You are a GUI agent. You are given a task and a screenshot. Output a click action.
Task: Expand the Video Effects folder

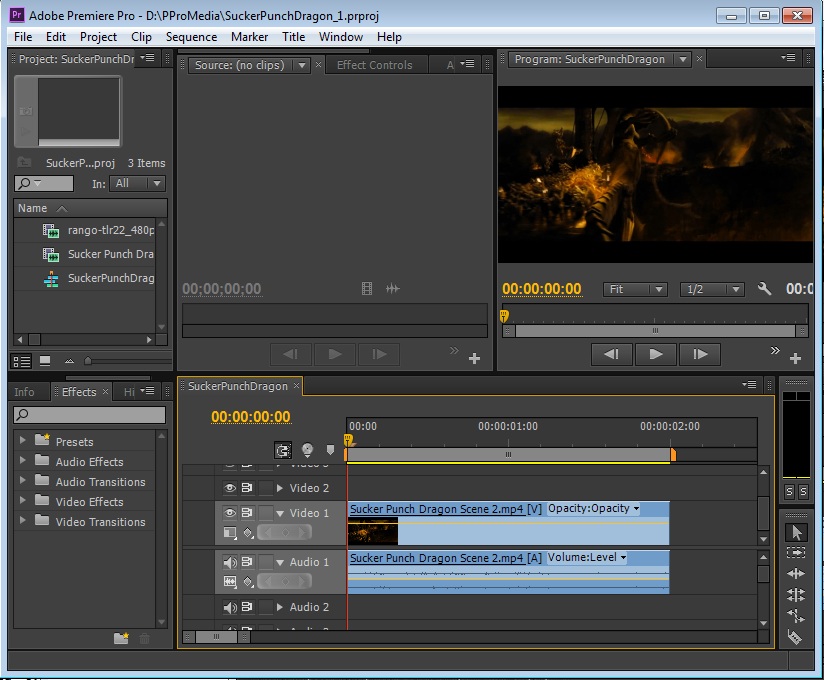coord(23,500)
